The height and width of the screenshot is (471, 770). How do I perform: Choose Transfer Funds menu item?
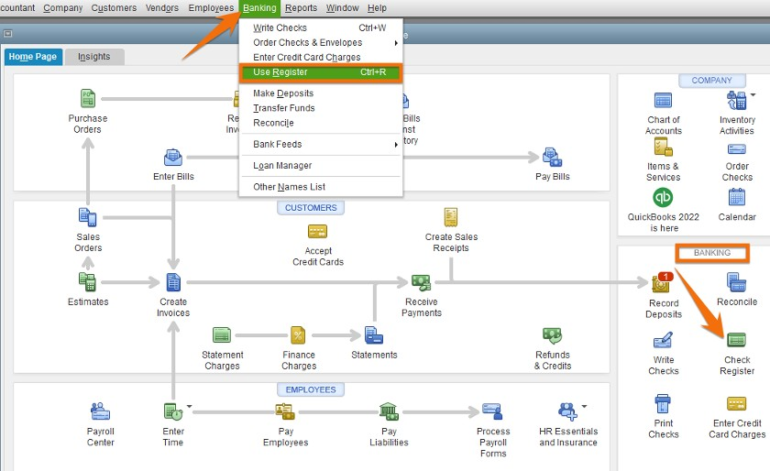coord(320,108)
